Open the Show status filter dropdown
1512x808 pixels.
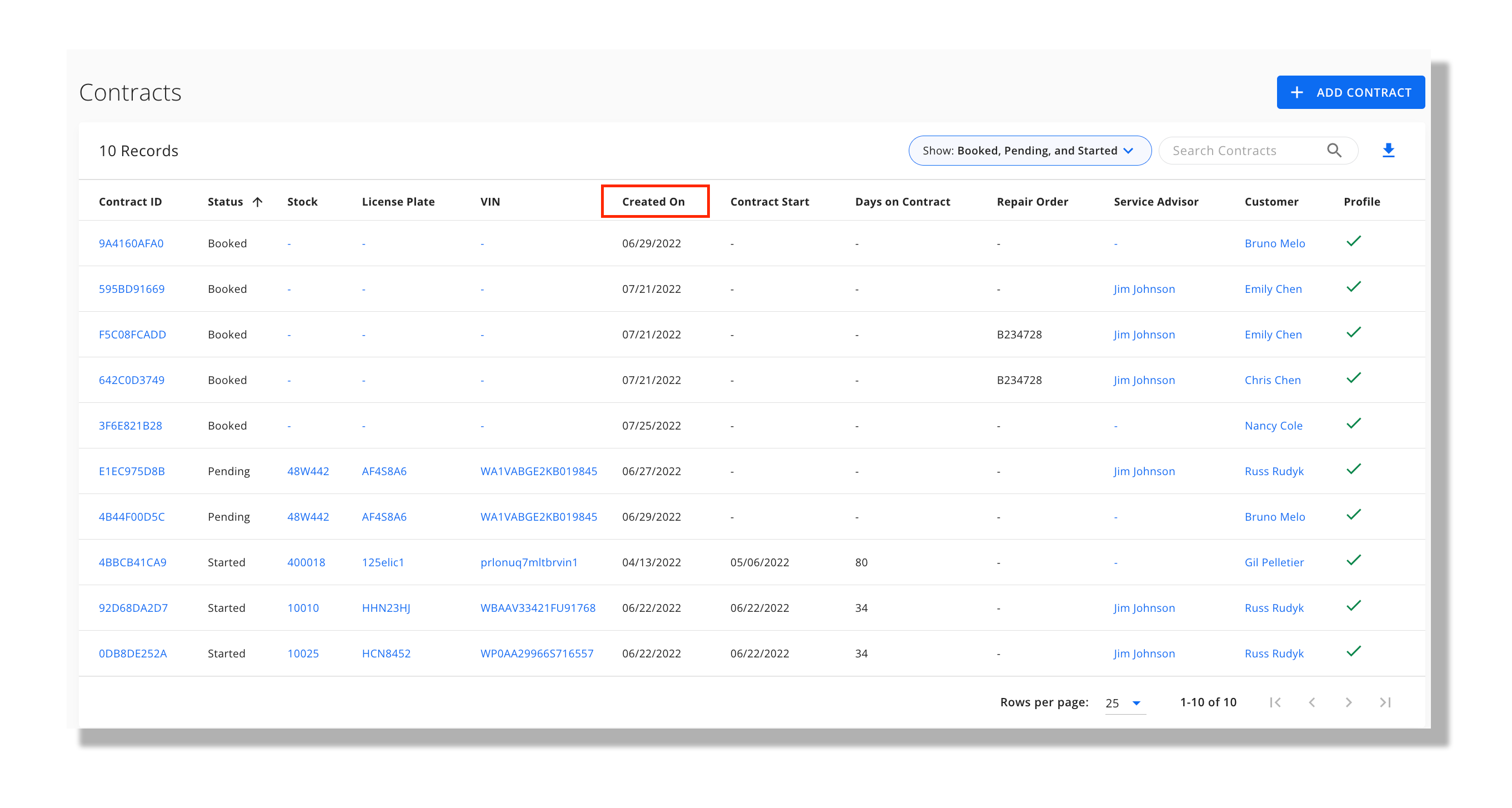pyautogui.click(x=1029, y=151)
